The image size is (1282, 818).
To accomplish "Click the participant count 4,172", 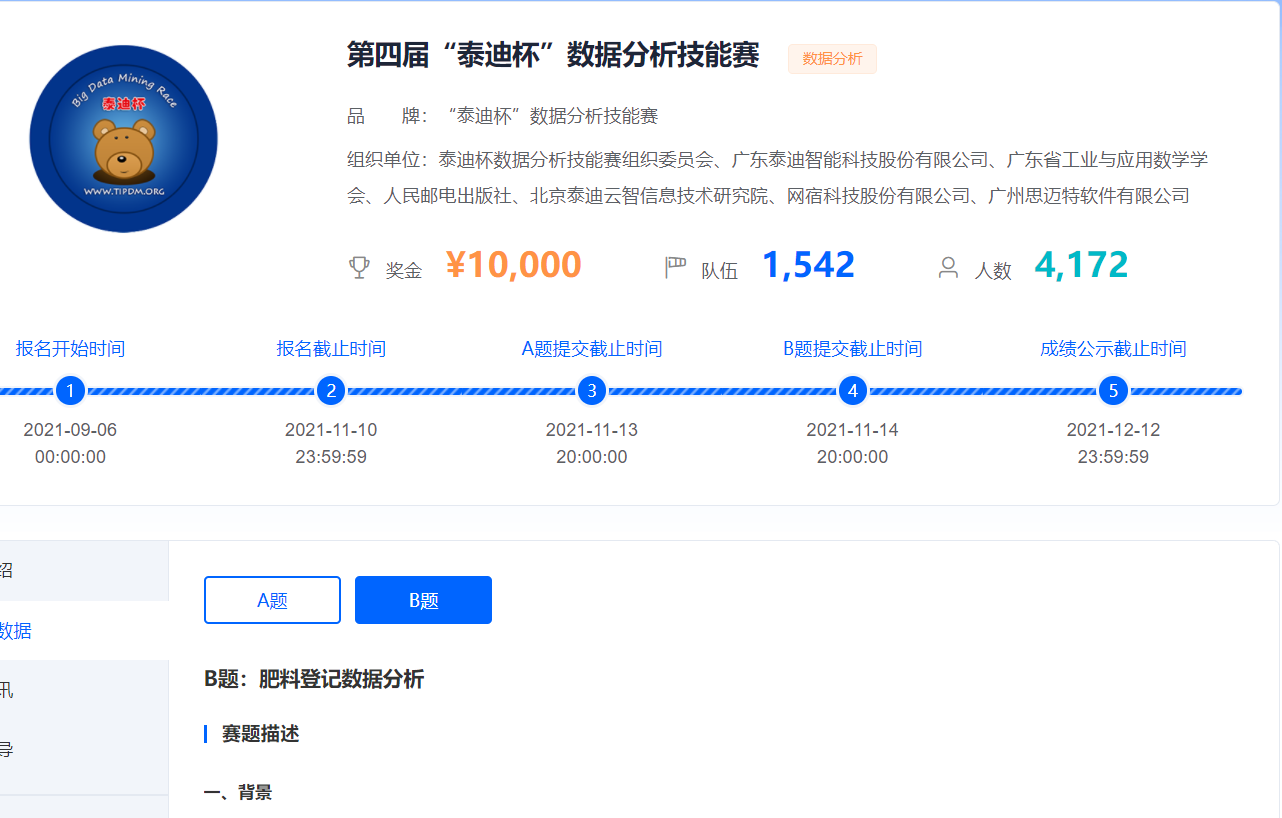I will [1081, 265].
